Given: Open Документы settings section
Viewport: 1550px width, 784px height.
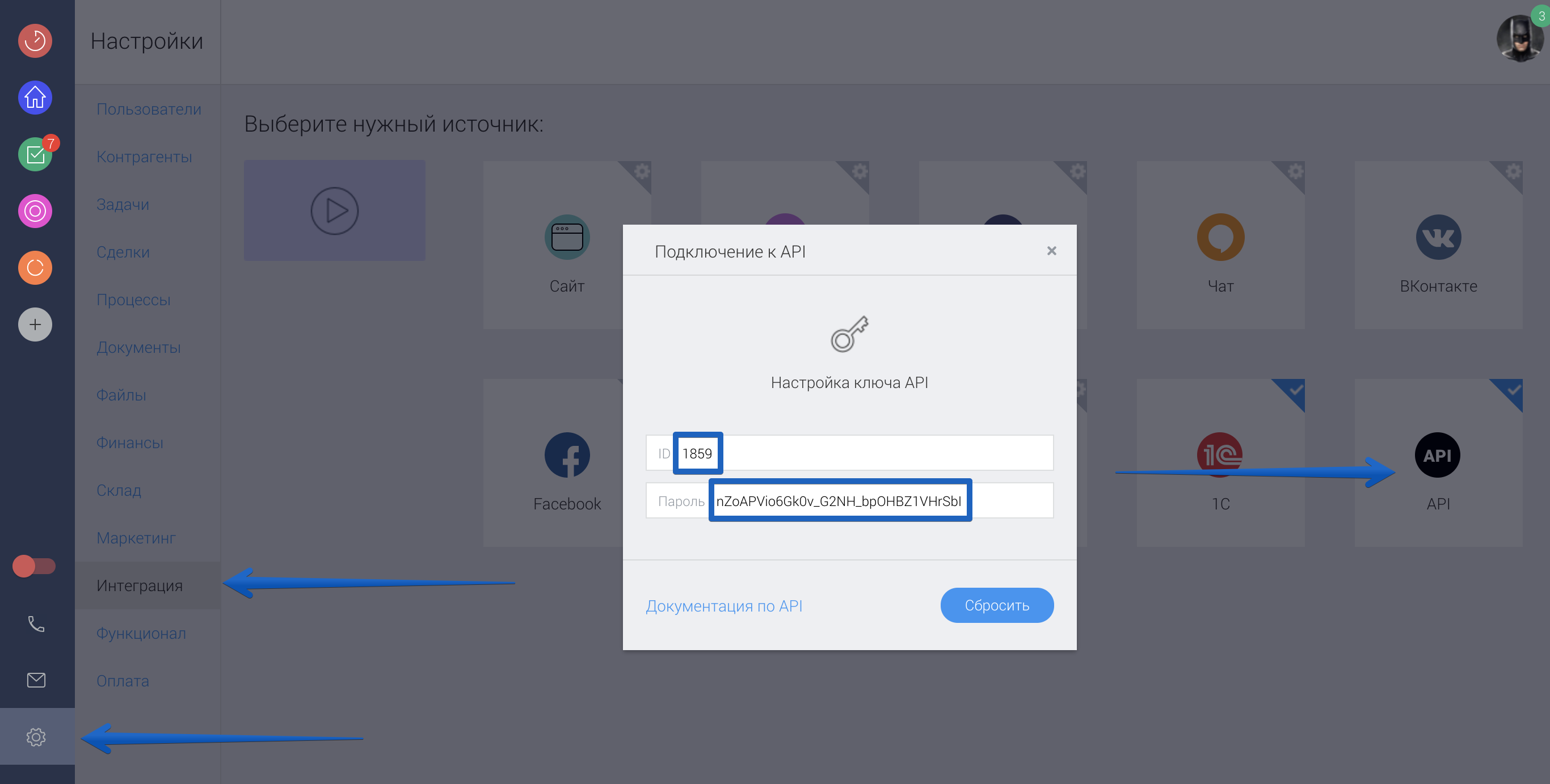Looking at the screenshot, I should (138, 347).
